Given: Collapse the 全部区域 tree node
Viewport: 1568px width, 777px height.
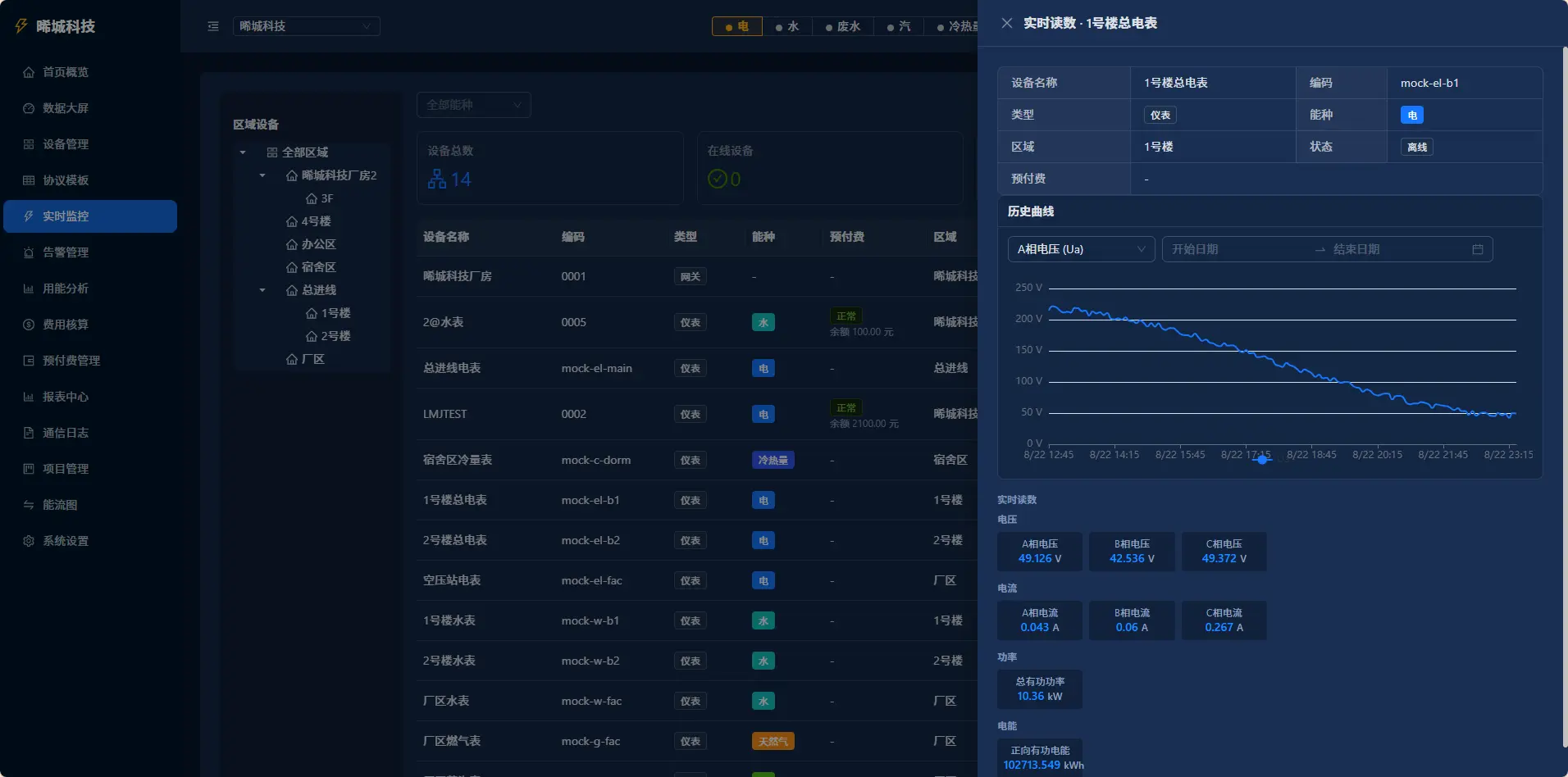Looking at the screenshot, I should click(243, 152).
